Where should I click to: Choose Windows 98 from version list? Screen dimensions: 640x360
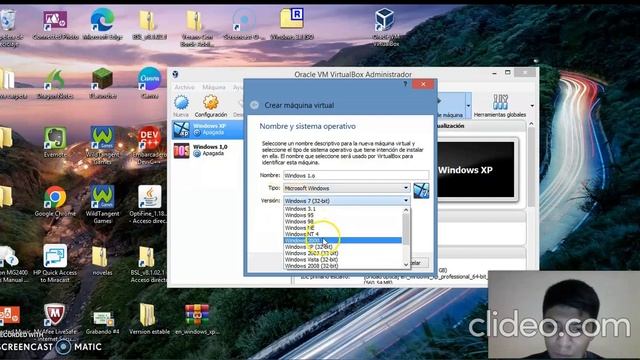(342, 222)
